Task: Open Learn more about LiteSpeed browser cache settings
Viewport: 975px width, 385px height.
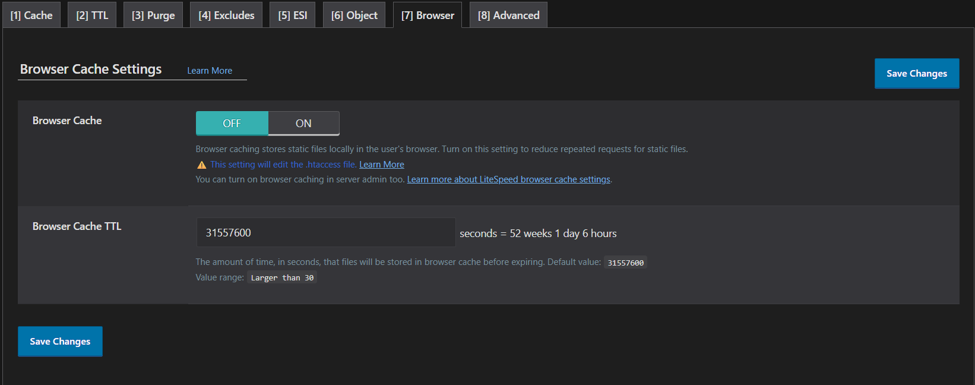Action: [x=509, y=180]
